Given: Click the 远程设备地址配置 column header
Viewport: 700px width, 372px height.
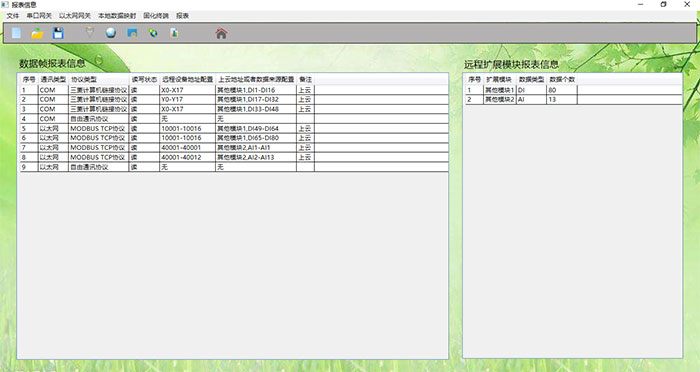Looking at the screenshot, I should point(188,79).
